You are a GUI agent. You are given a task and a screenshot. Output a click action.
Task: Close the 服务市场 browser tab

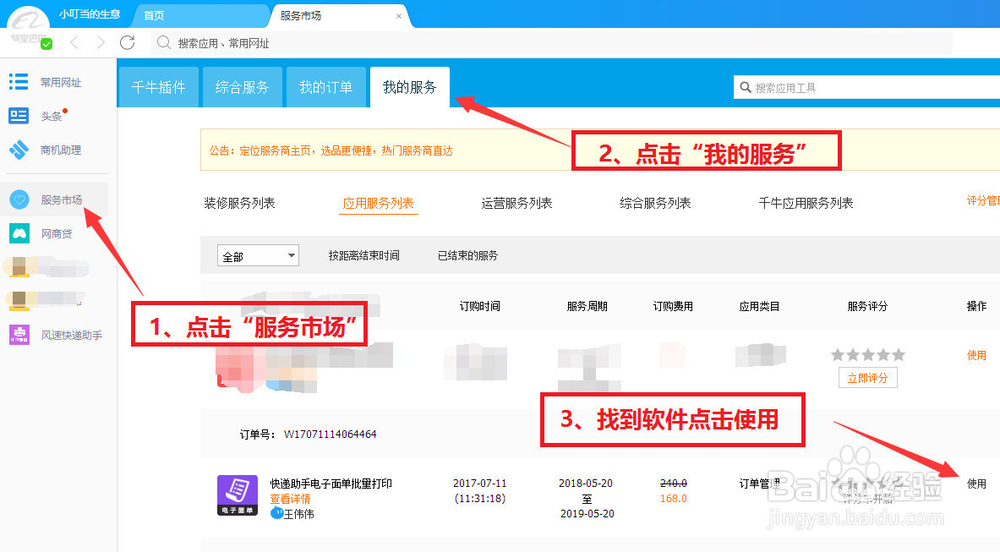tap(399, 16)
